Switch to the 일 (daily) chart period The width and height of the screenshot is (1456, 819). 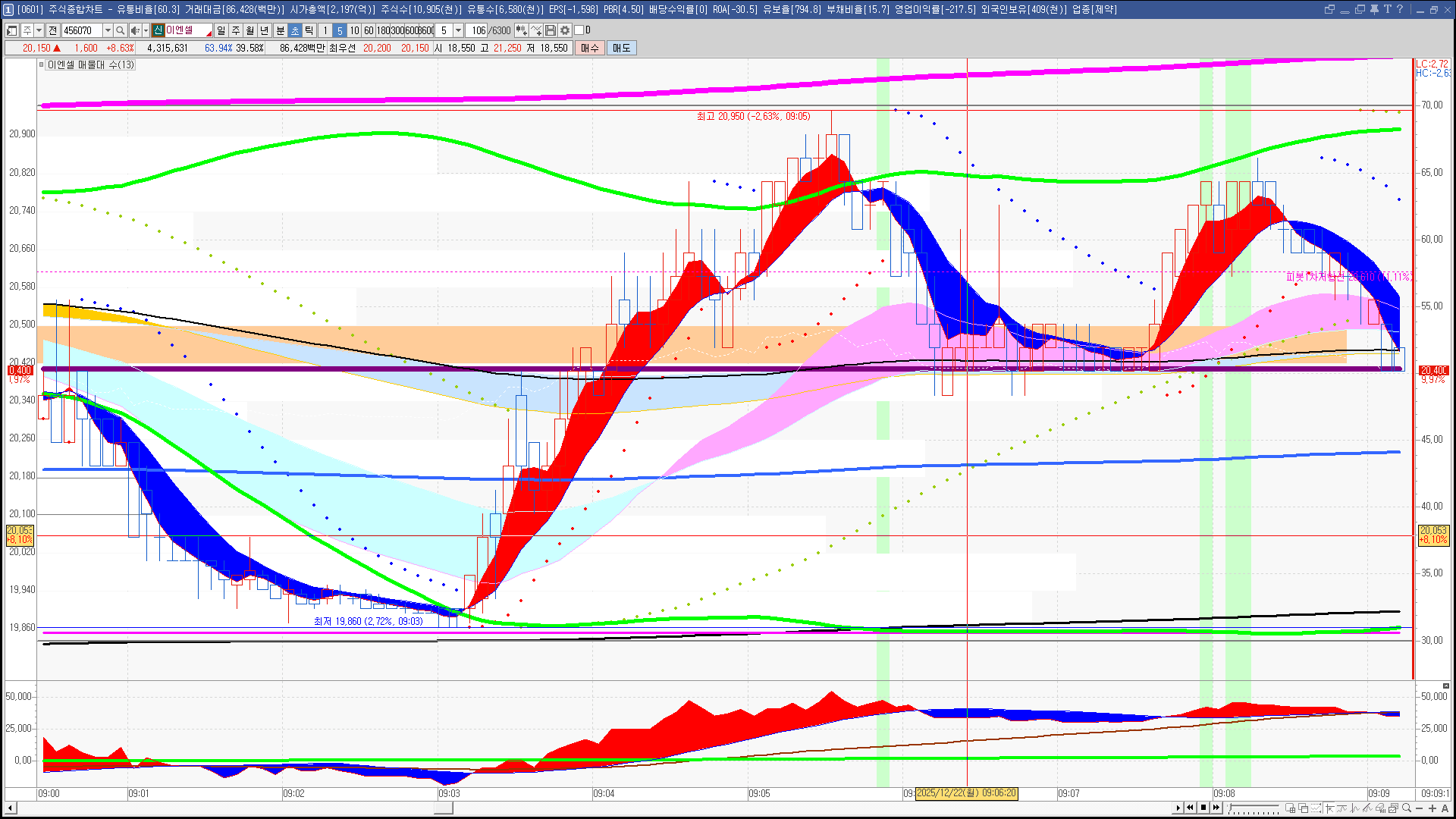click(x=221, y=30)
